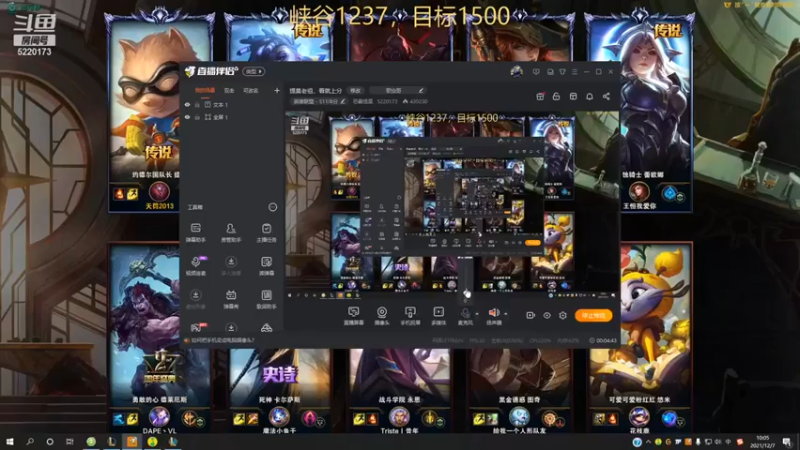The image size is (800, 450).
Task: Edit the field with pencil beside 修改
Action: [x=398, y=90]
